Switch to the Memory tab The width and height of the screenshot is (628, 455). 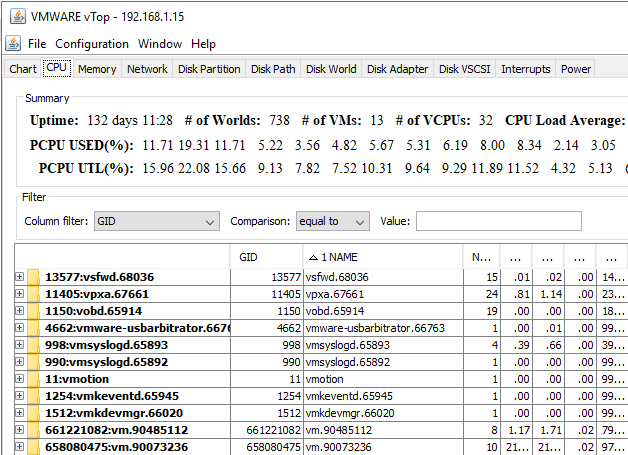97,69
